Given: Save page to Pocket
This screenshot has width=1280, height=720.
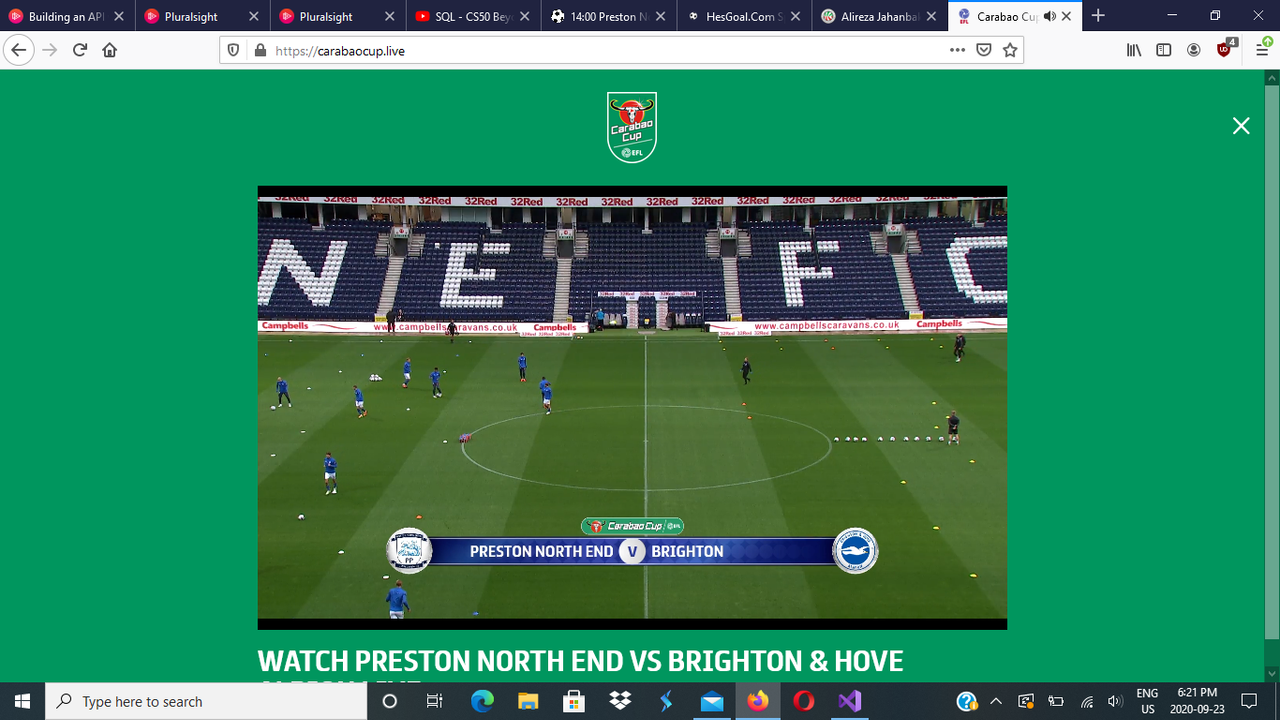Looking at the screenshot, I should [x=984, y=50].
